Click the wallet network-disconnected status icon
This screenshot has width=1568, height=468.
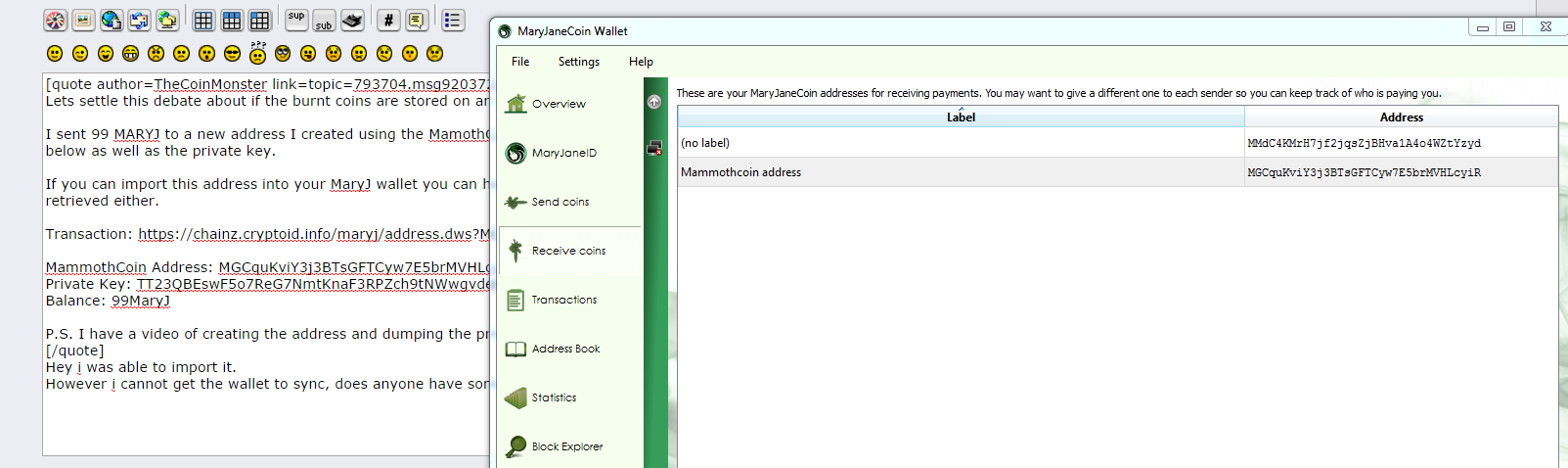(x=654, y=148)
